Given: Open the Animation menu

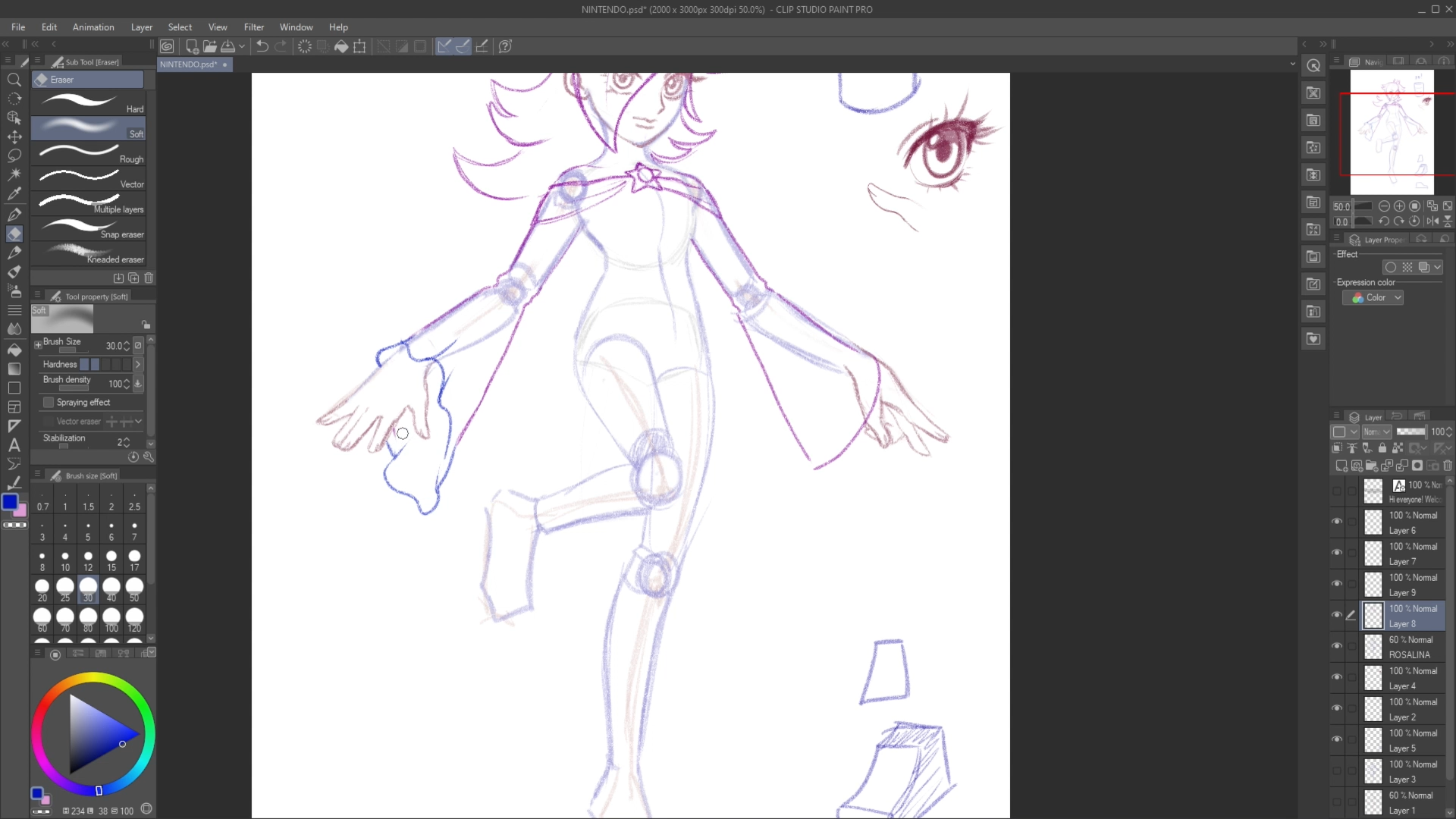Looking at the screenshot, I should pyautogui.click(x=93, y=27).
